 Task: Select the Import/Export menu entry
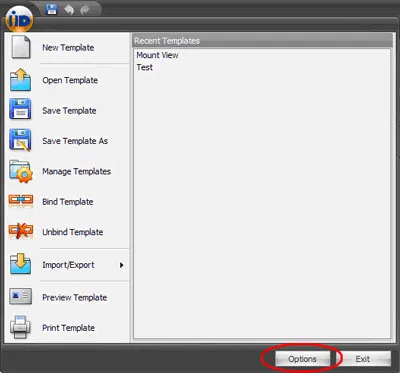coord(68,265)
